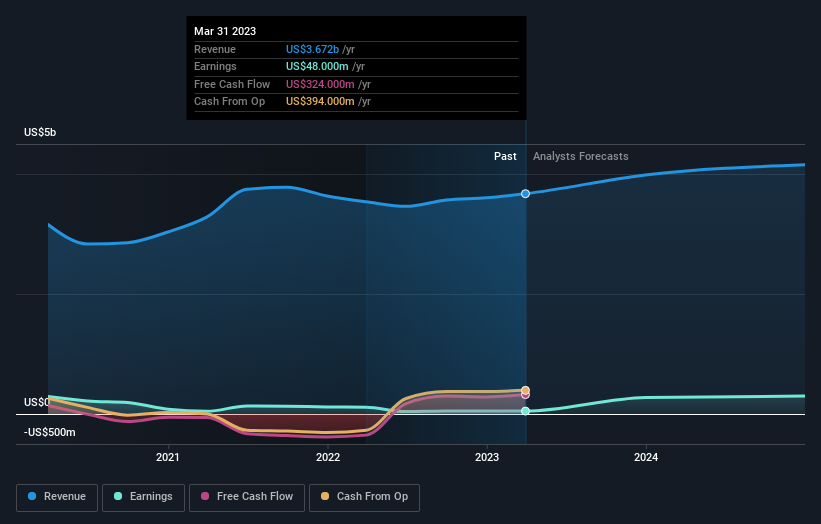
Task: Select the 2023 x-axis label
Action: pos(487,457)
